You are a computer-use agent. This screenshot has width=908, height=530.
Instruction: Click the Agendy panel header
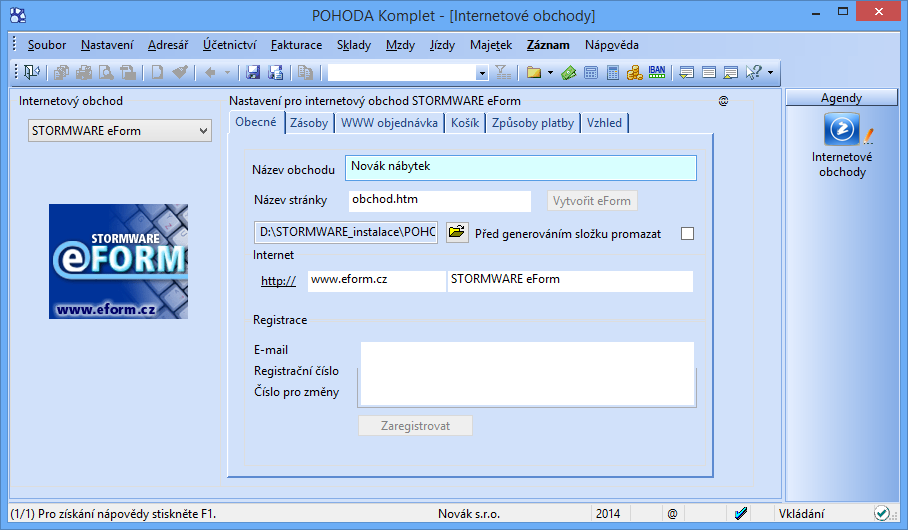tap(841, 98)
